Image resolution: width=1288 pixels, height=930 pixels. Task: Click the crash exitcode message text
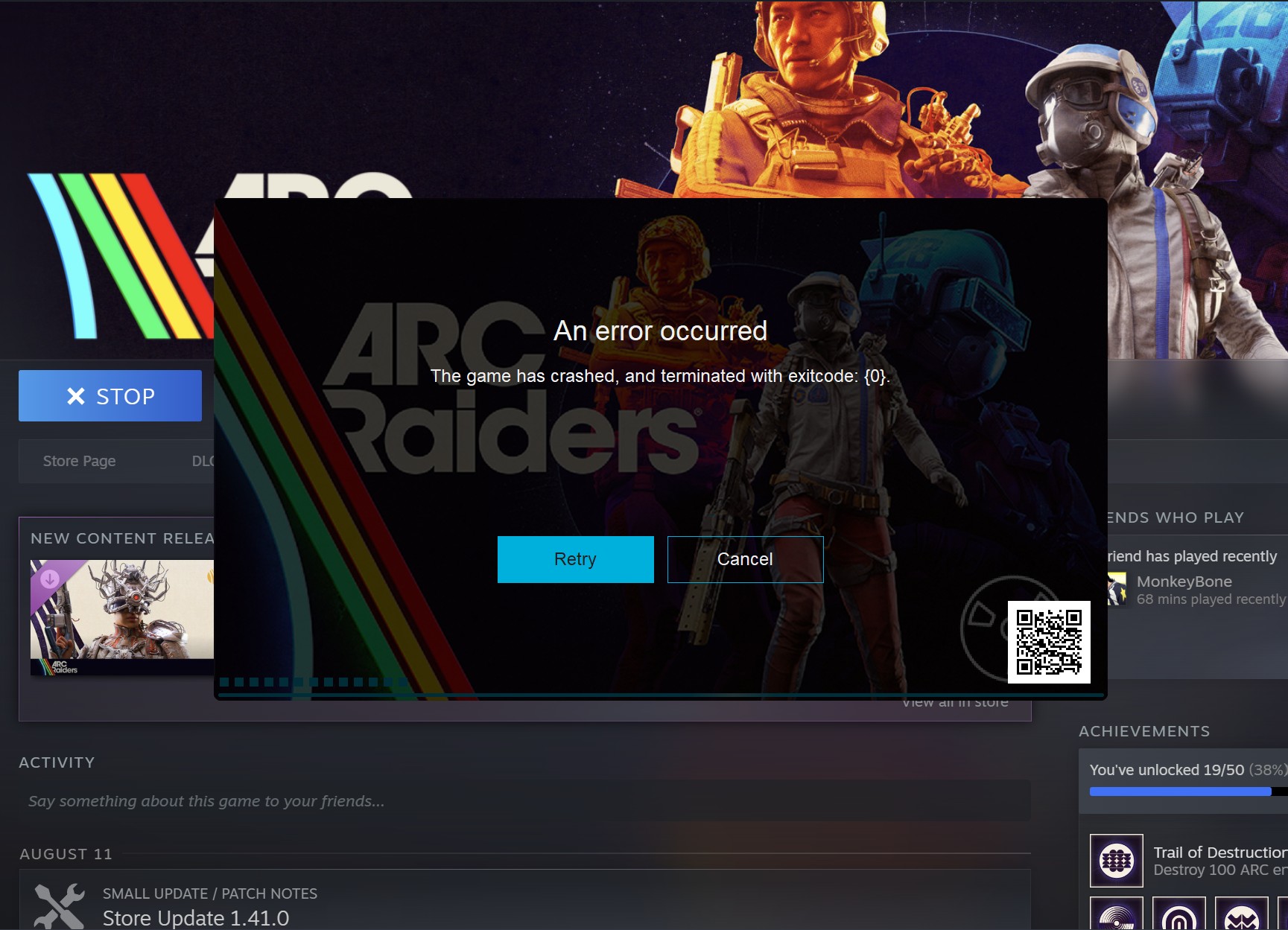[660, 376]
